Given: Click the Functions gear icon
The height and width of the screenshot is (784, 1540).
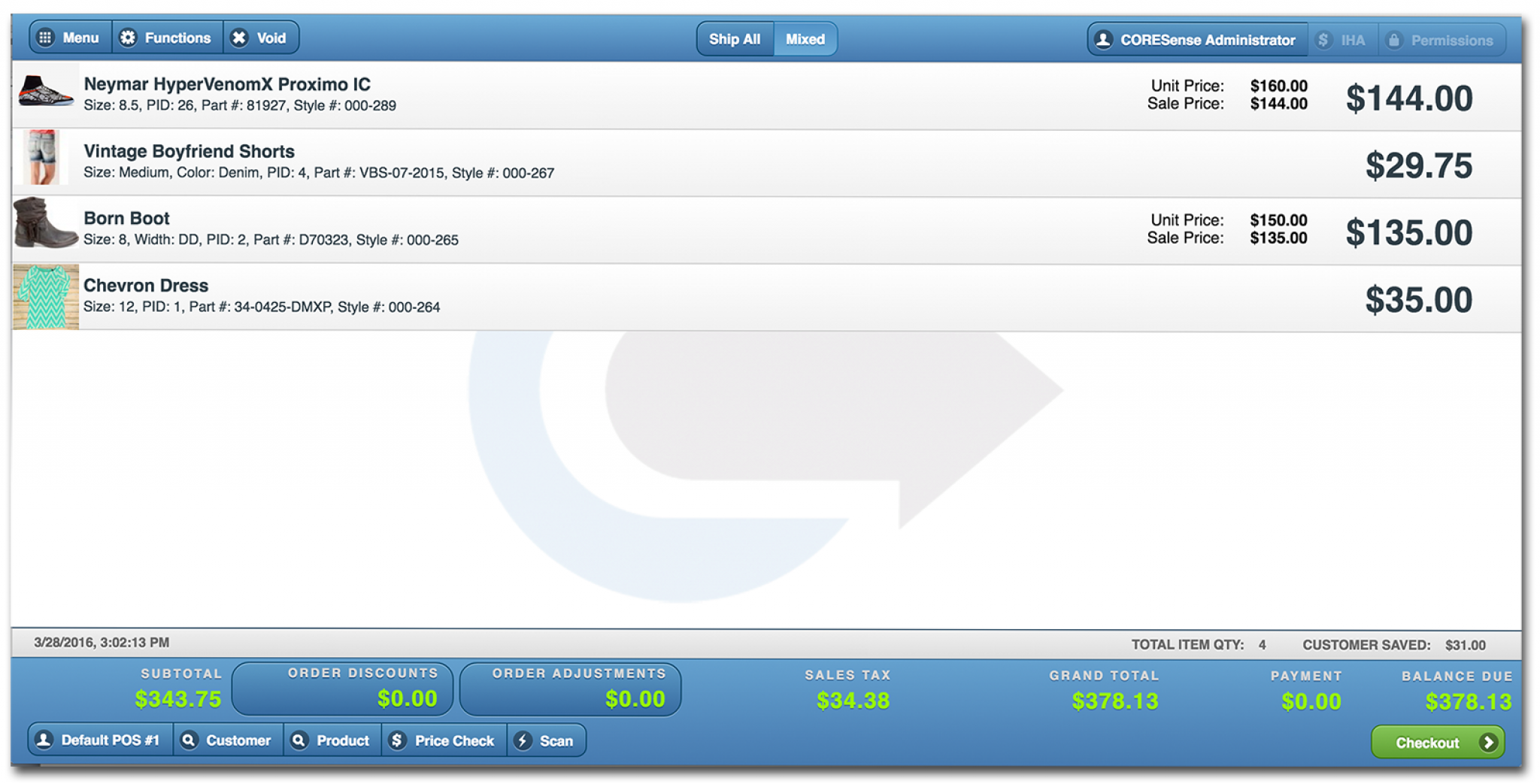Looking at the screenshot, I should point(127,37).
